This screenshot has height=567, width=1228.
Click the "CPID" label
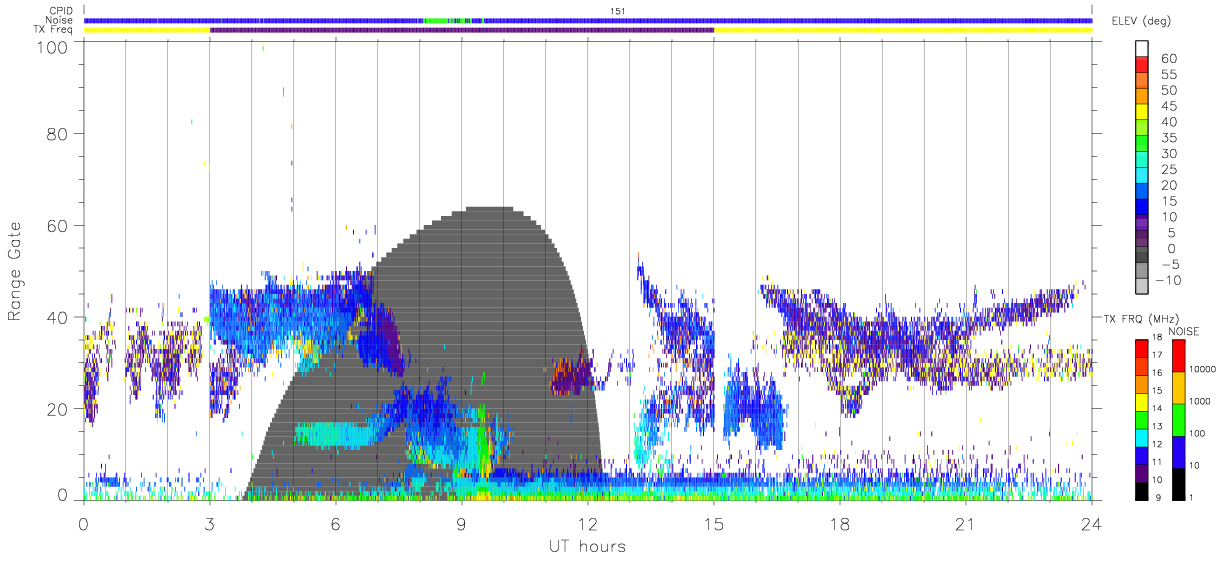[61, 11]
